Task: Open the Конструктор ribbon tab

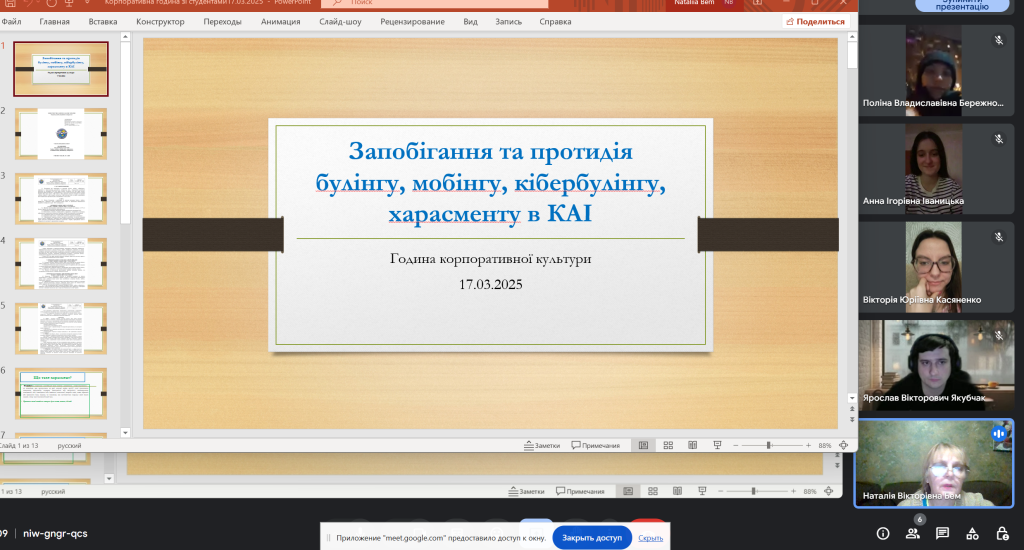Action: click(160, 21)
